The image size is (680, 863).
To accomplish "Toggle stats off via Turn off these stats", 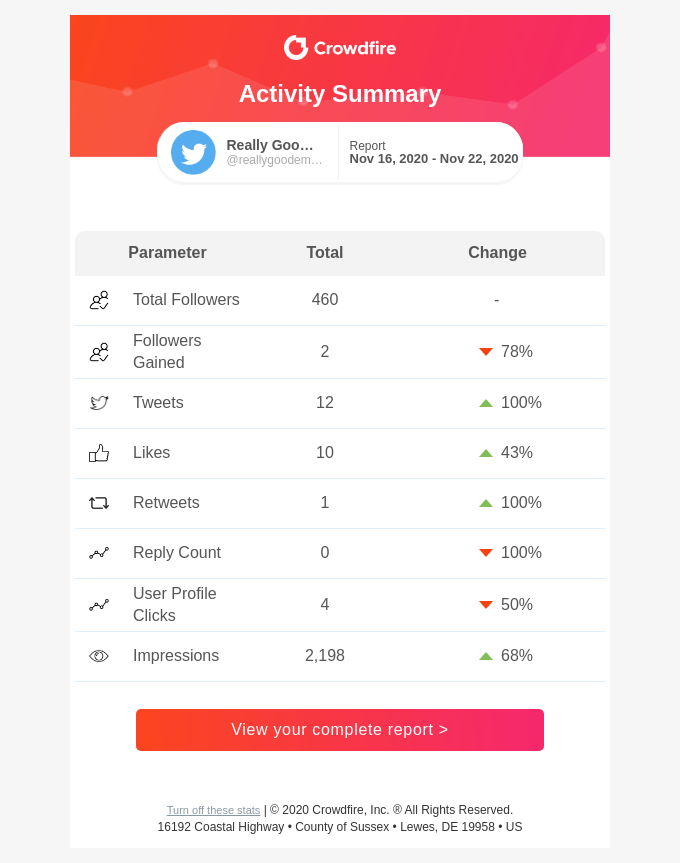I will tap(213, 810).
